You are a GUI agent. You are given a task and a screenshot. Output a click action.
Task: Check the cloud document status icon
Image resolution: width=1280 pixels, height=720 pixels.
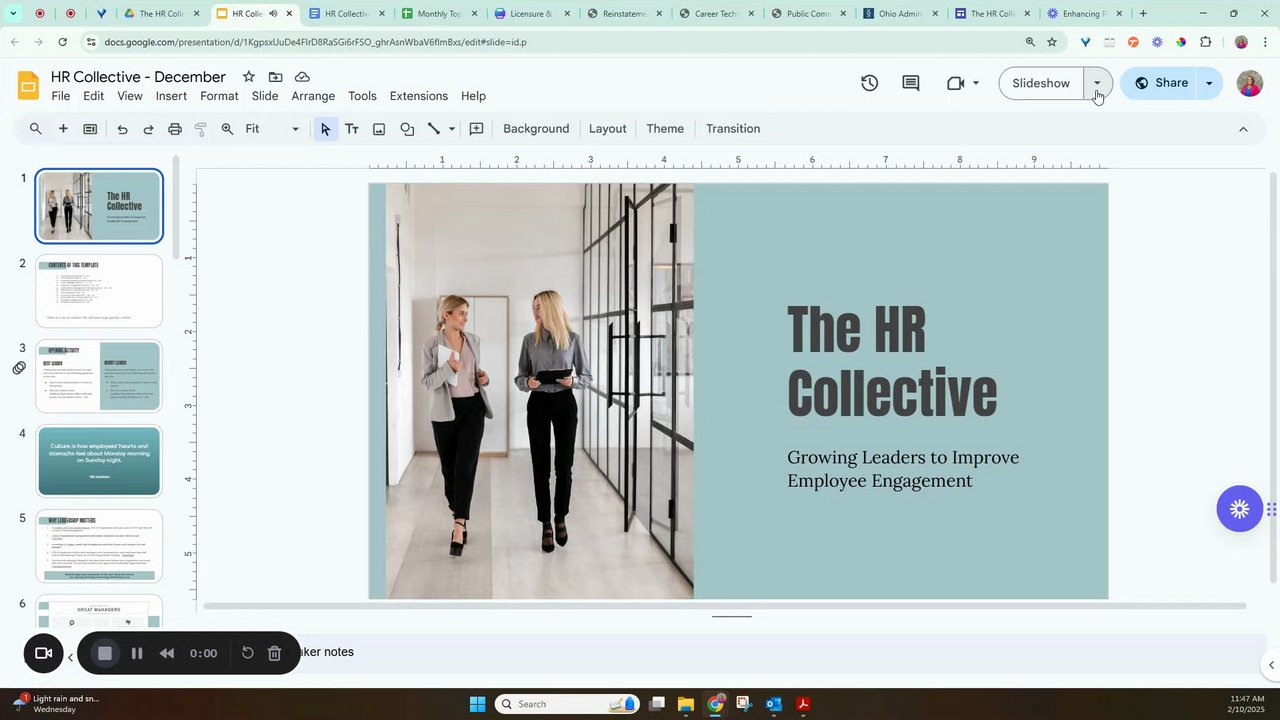[x=302, y=77]
